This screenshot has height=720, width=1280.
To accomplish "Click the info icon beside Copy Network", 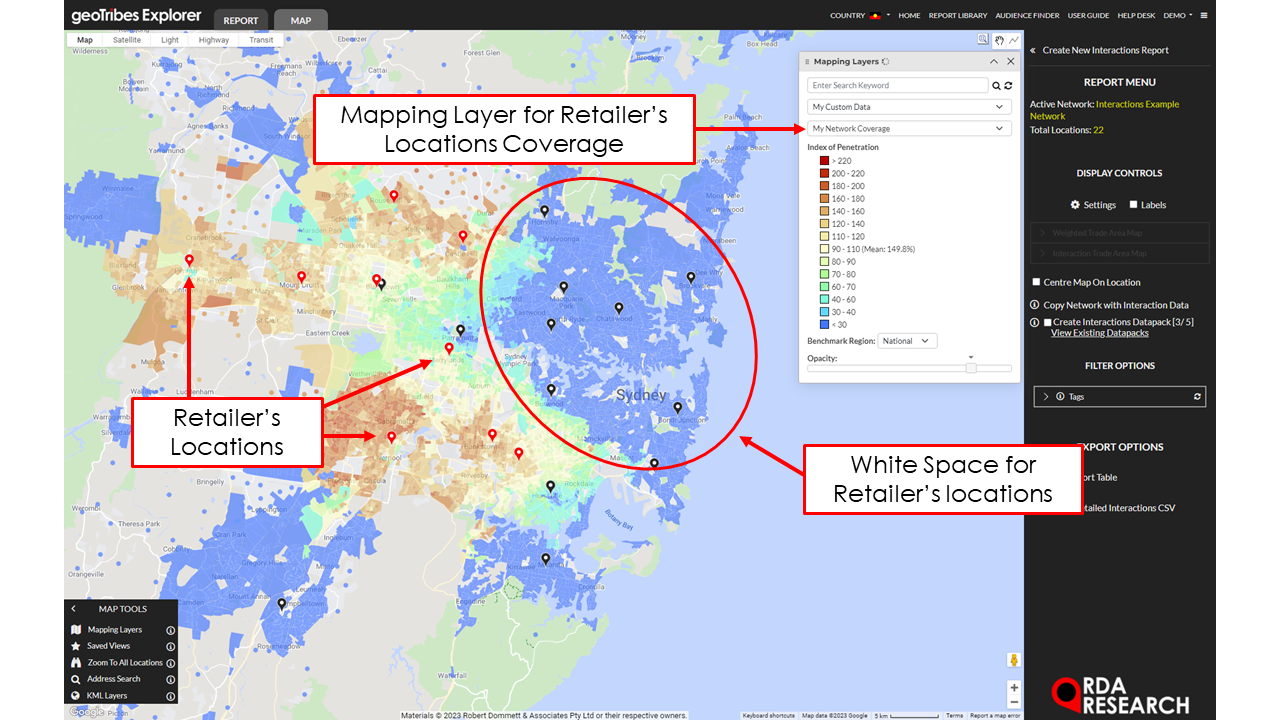I will 1035,305.
